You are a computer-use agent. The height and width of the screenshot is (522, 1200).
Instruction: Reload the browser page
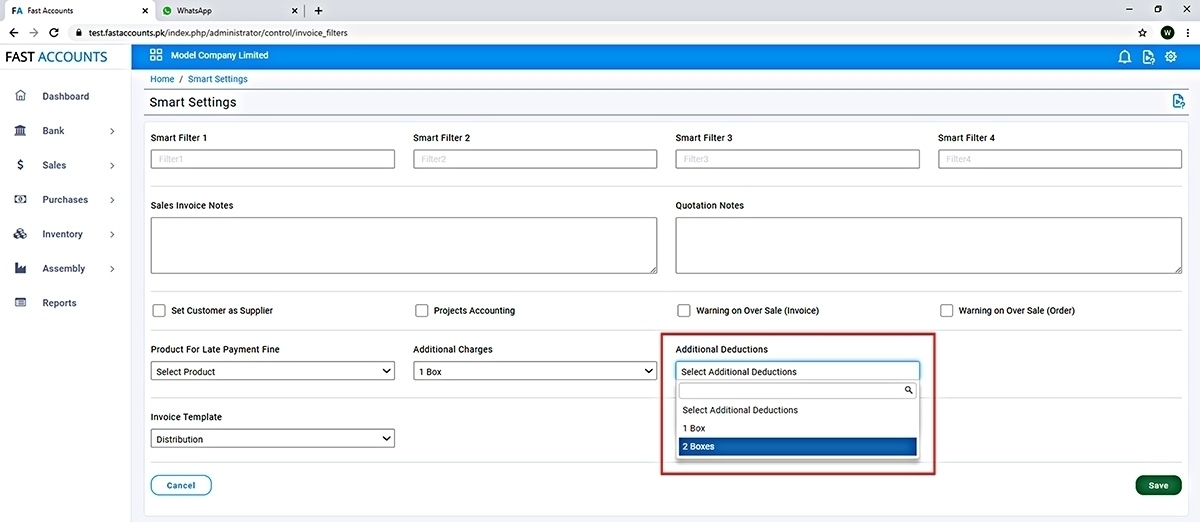54,32
